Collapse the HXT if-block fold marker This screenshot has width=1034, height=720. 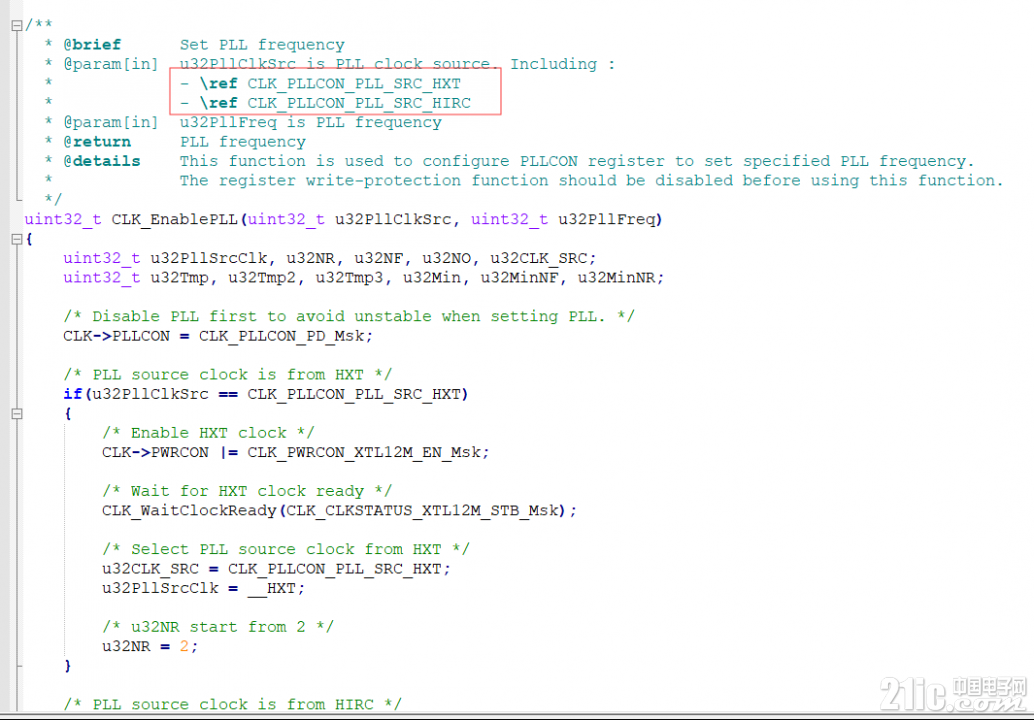pos(16,414)
